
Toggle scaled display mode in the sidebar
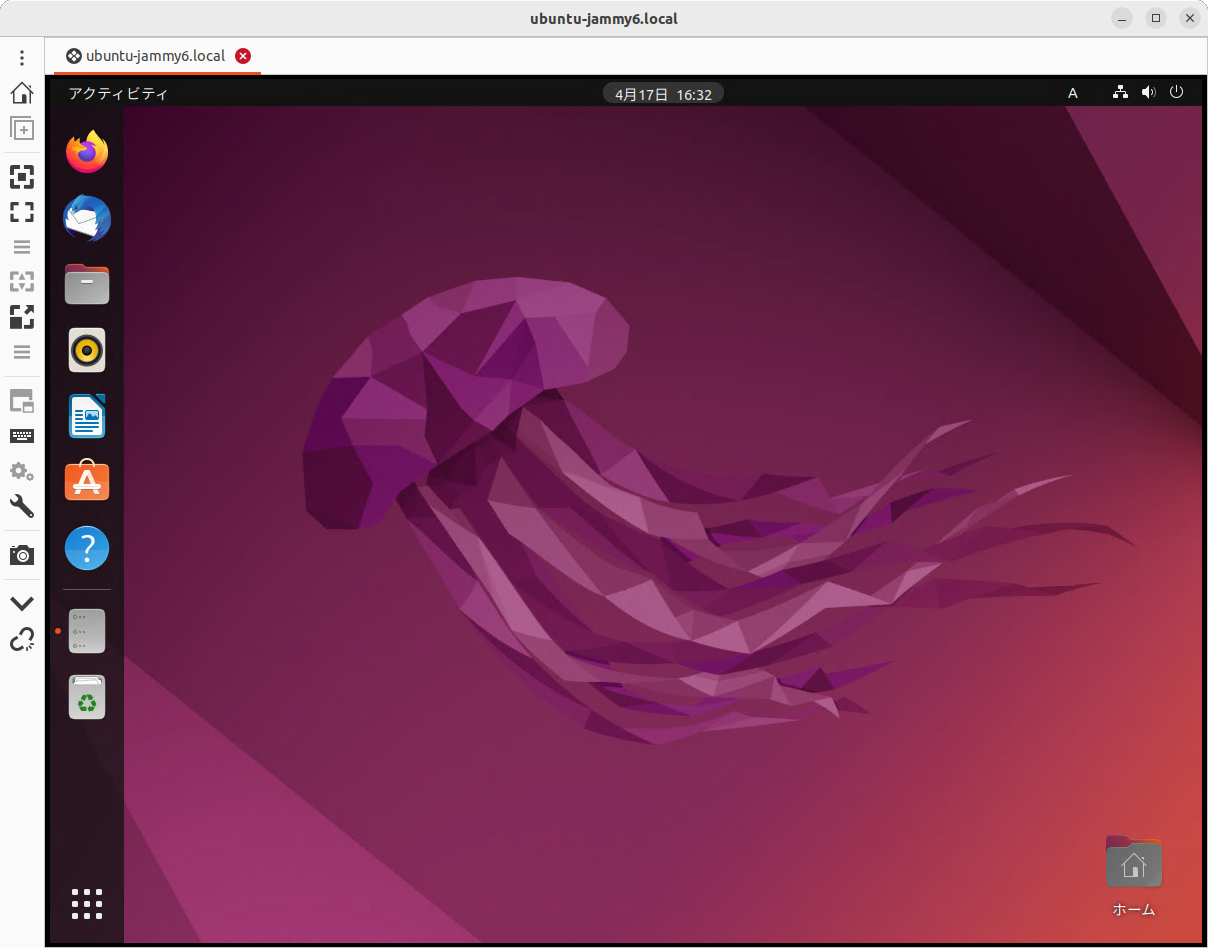21,317
